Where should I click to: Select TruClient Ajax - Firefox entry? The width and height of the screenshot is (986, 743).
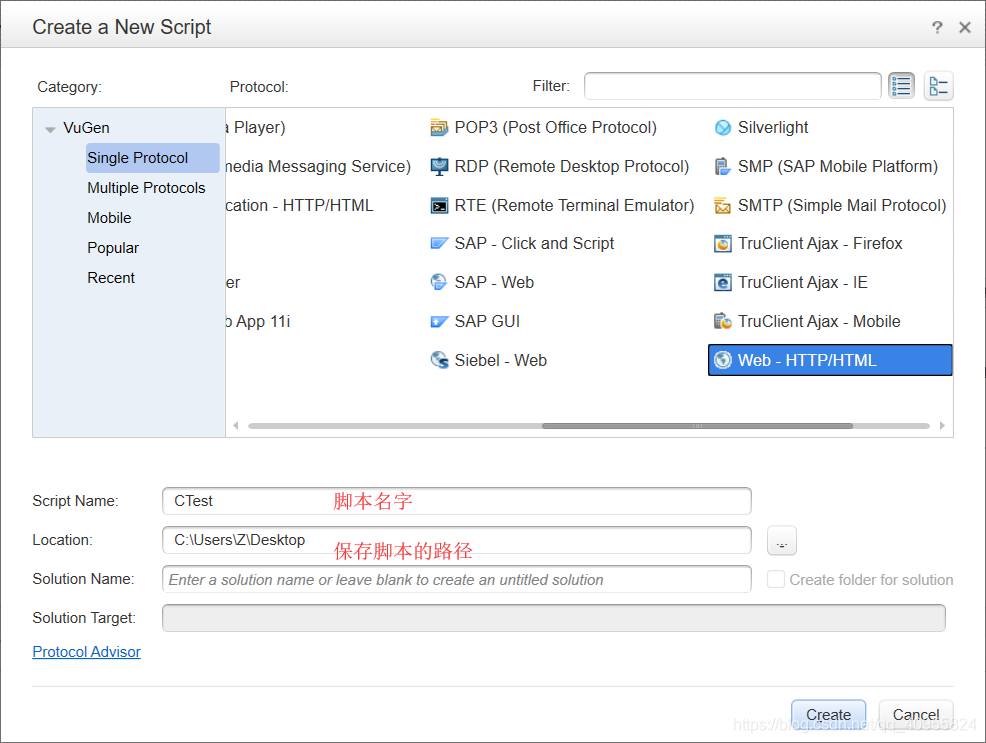(820, 243)
